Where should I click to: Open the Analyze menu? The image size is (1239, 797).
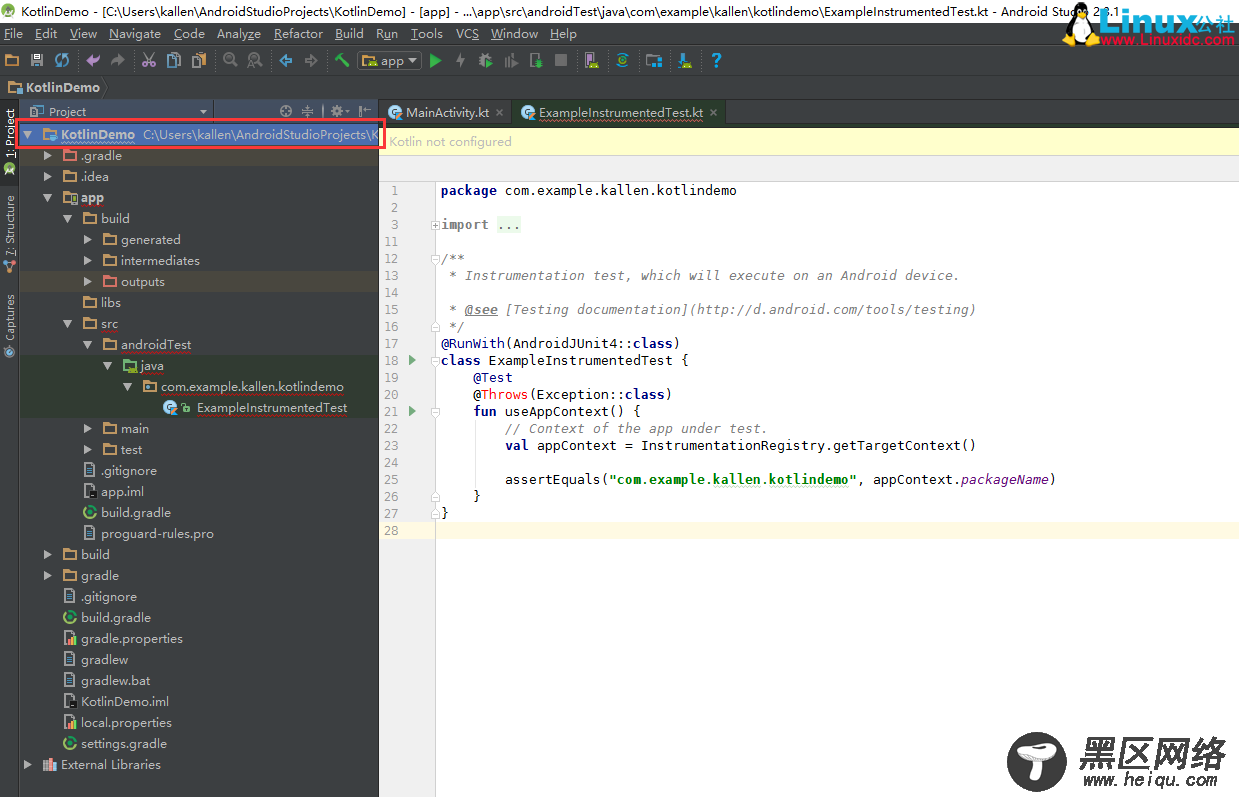238,33
